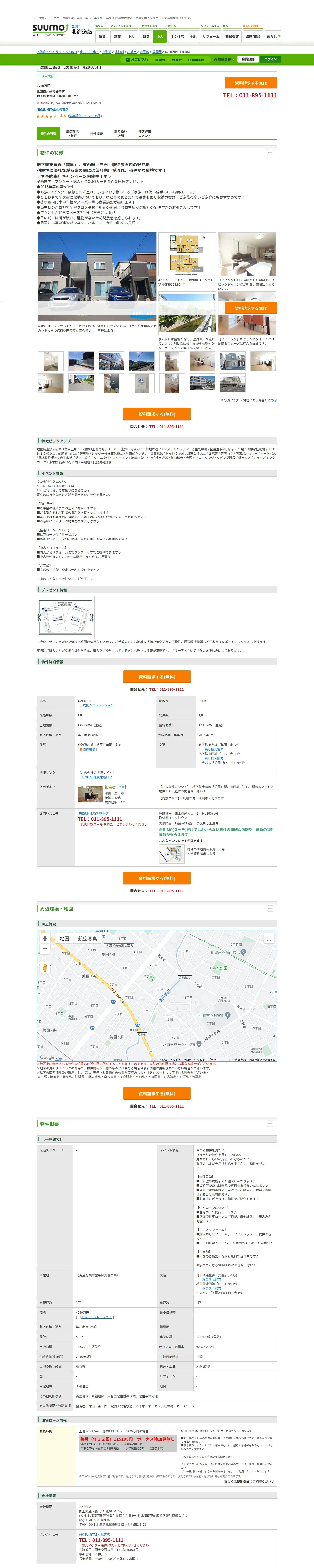Open (株)SUMiTAS札幌東店 link in 会社情報
Image resolution: width=314 pixels, height=1568 pixels.
coord(94,1535)
